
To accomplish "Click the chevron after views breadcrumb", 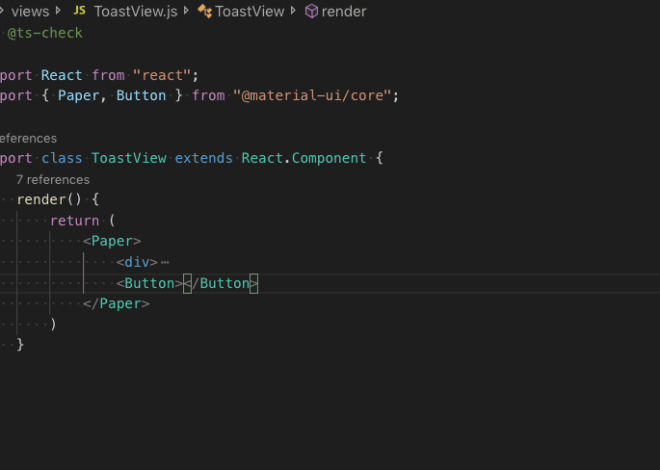I will (58, 11).
